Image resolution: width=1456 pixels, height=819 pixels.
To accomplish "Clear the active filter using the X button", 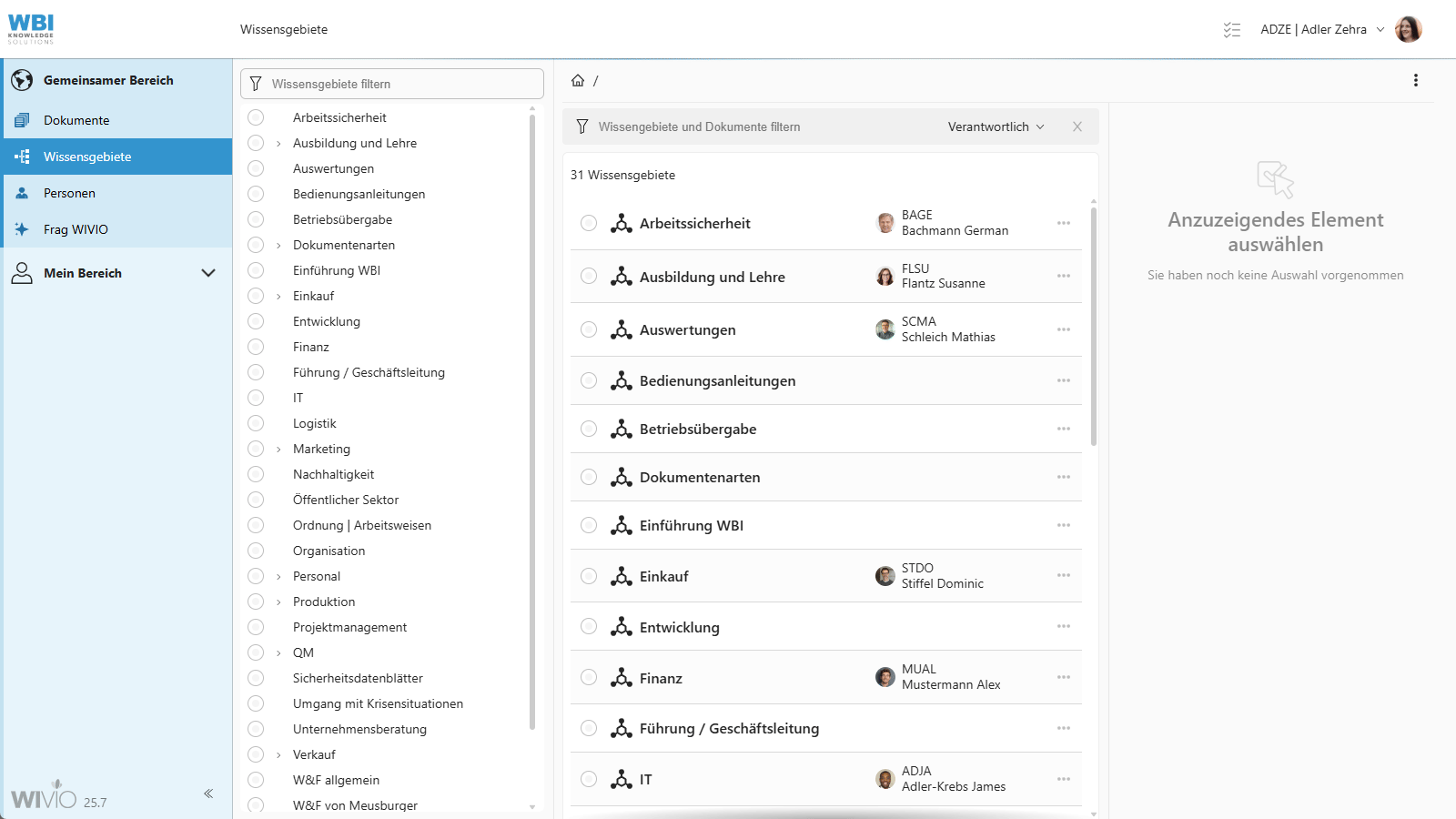I will click(1077, 126).
